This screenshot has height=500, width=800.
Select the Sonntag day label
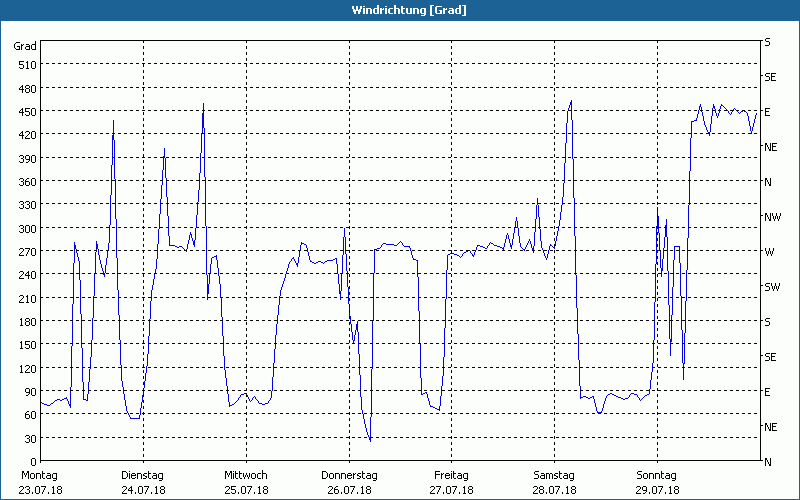click(x=656, y=475)
